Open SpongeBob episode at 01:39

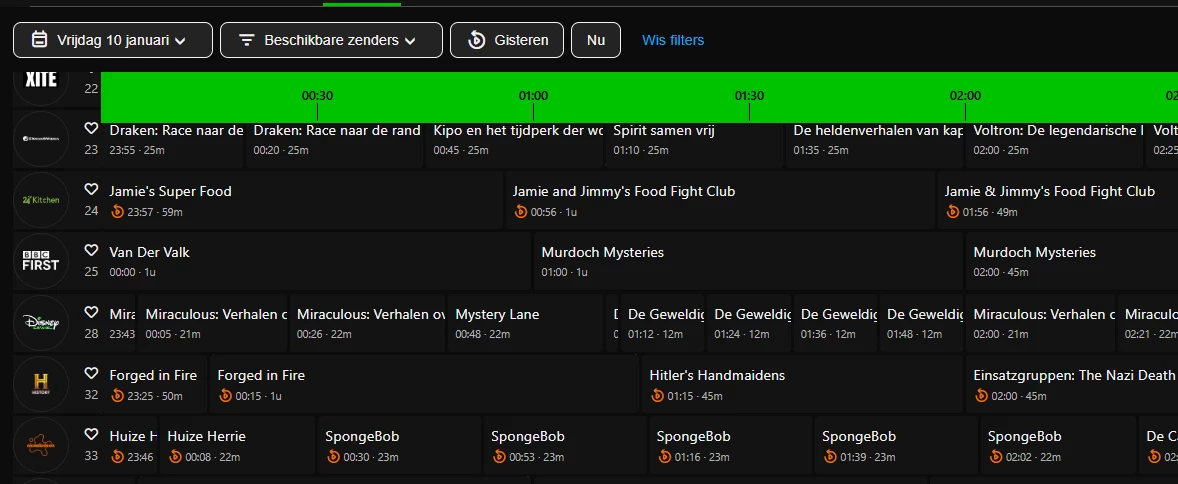(896, 445)
